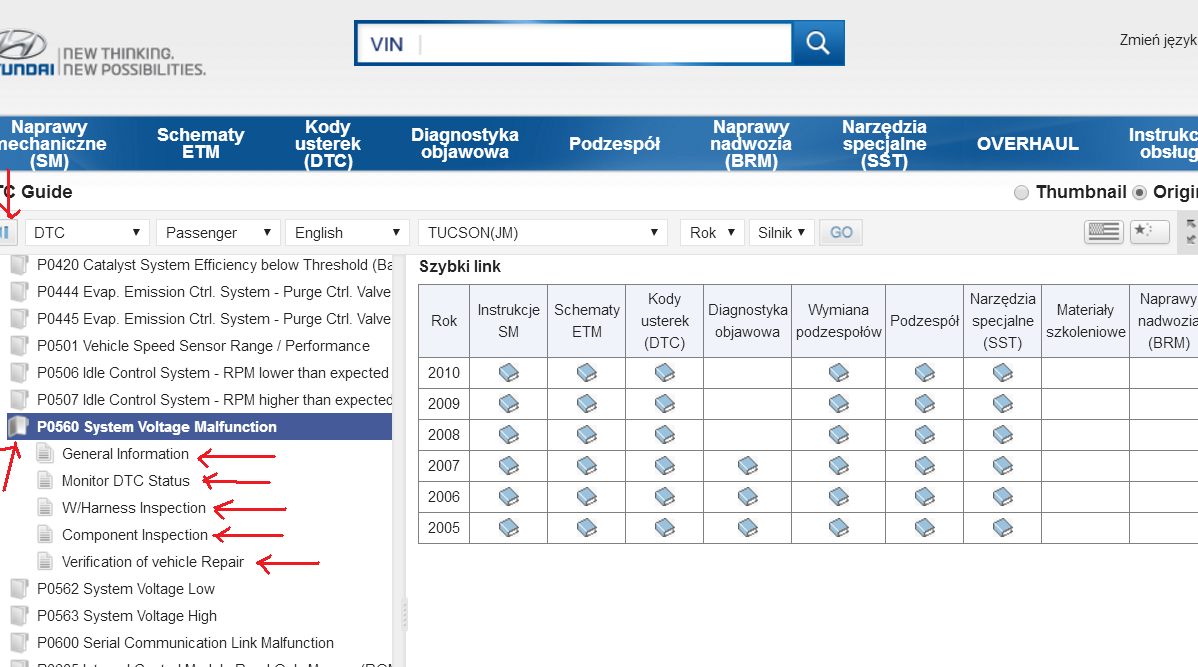Expand P0563 System Voltage High node

[19, 616]
